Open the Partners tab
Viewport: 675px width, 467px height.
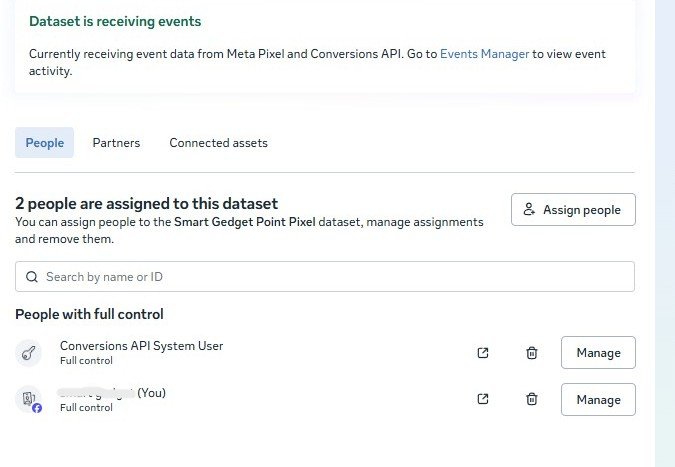(x=116, y=143)
